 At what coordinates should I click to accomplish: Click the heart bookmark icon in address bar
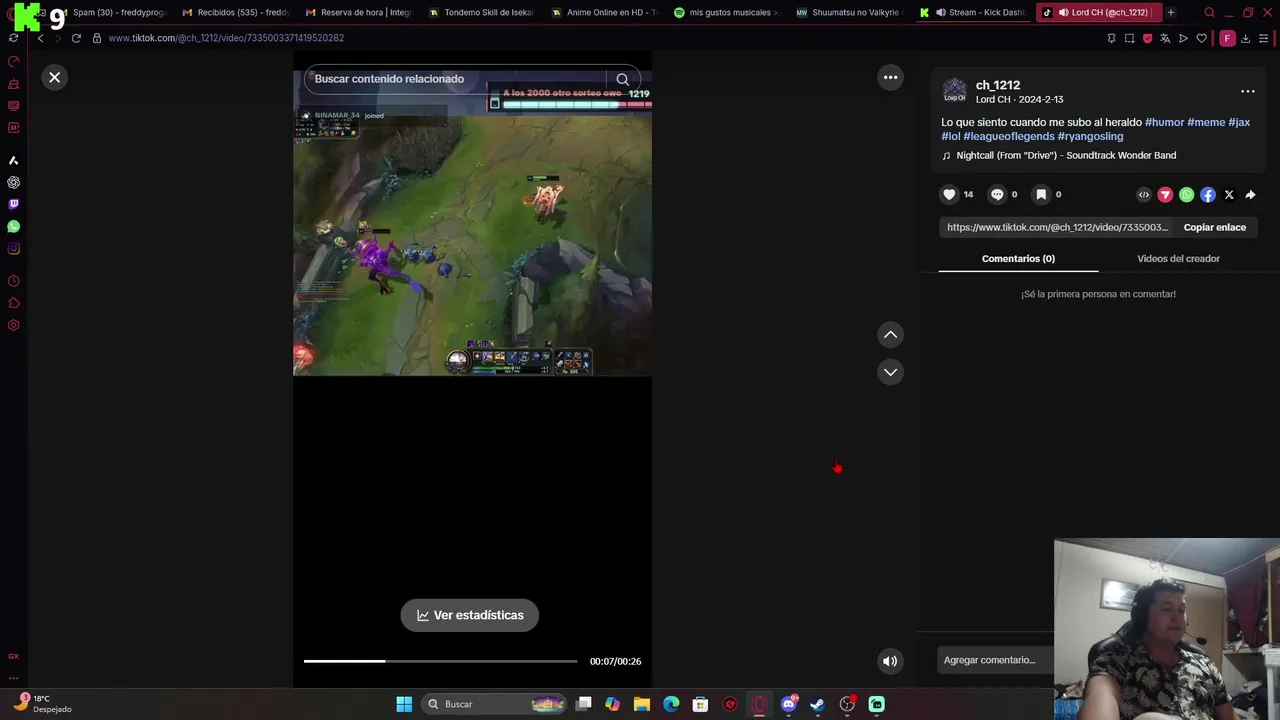coord(1201,38)
